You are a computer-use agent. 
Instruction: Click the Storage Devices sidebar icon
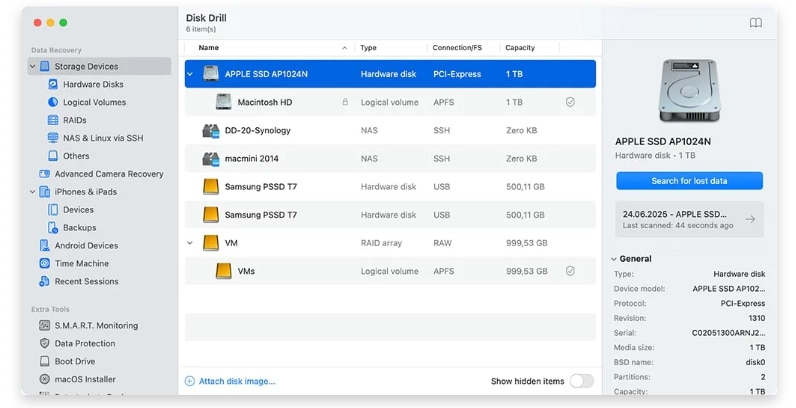coord(45,66)
